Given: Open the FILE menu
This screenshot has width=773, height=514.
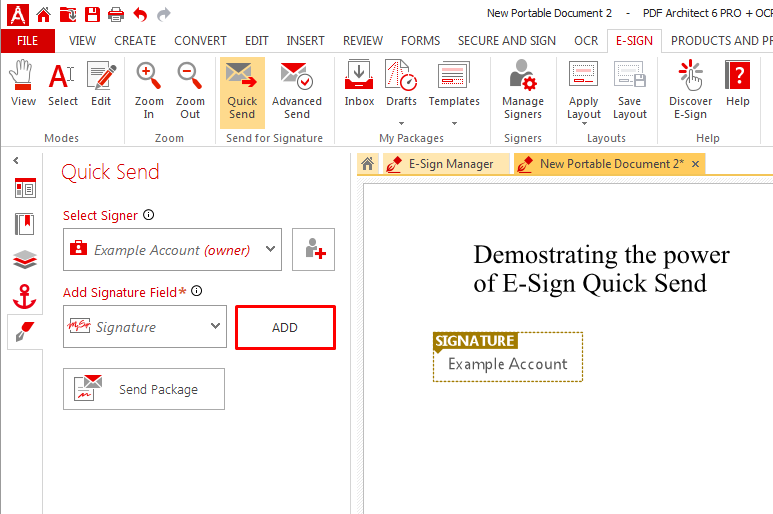Looking at the screenshot, I should pos(28,41).
